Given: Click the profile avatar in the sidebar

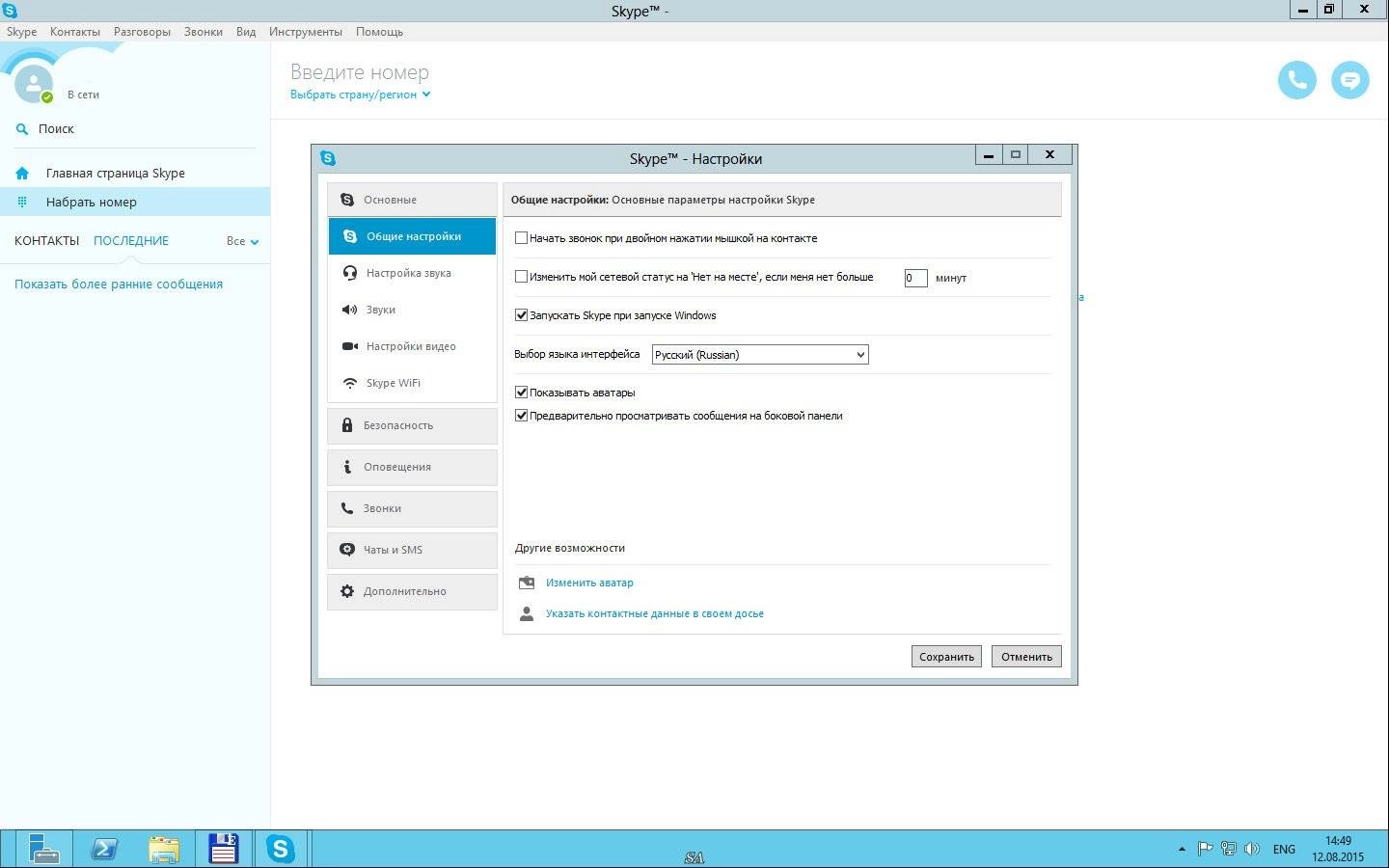Looking at the screenshot, I should pyautogui.click(x=34, y=84).
